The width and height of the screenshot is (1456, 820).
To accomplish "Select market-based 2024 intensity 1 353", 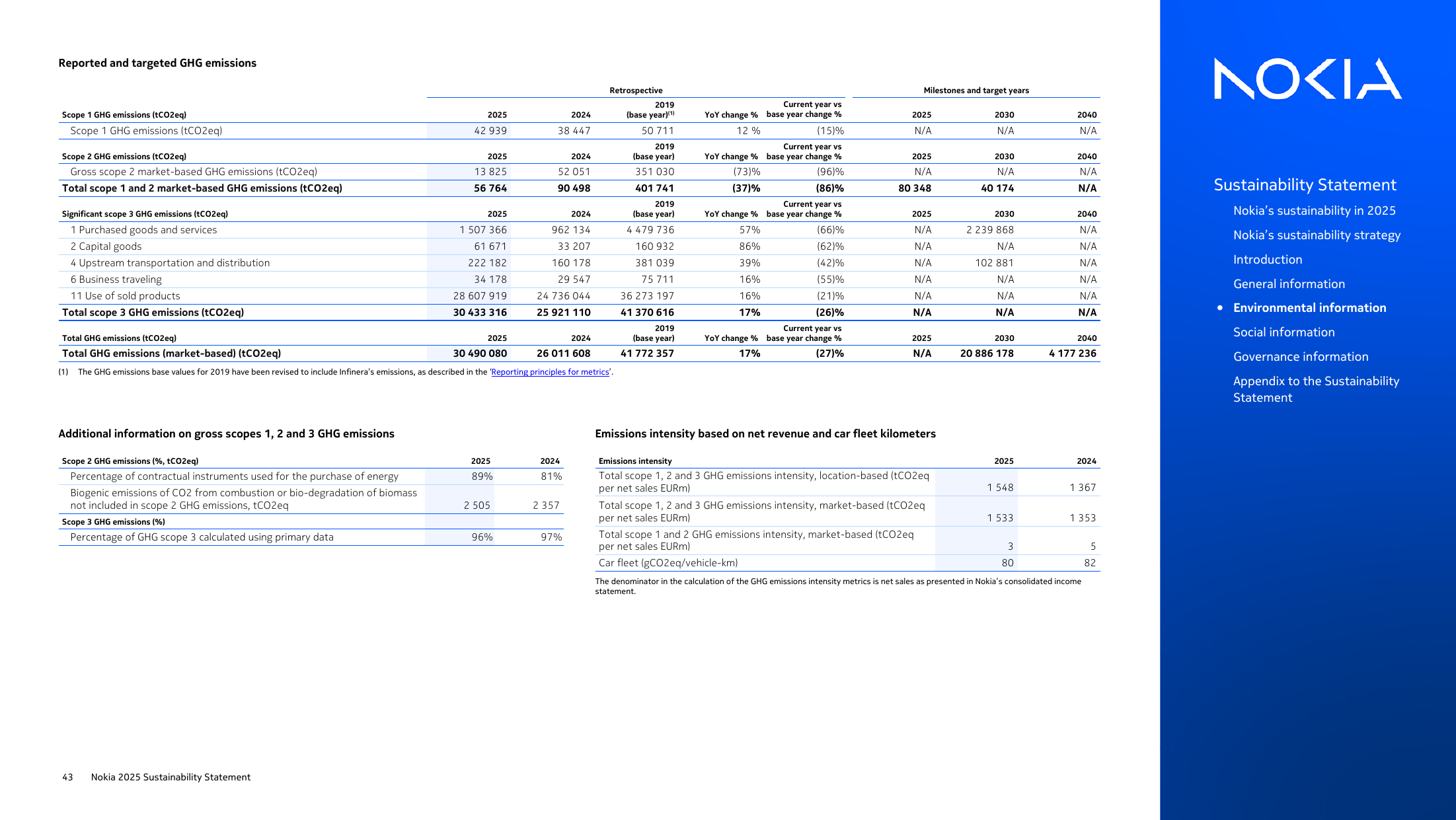I will tap(1083, 518).
